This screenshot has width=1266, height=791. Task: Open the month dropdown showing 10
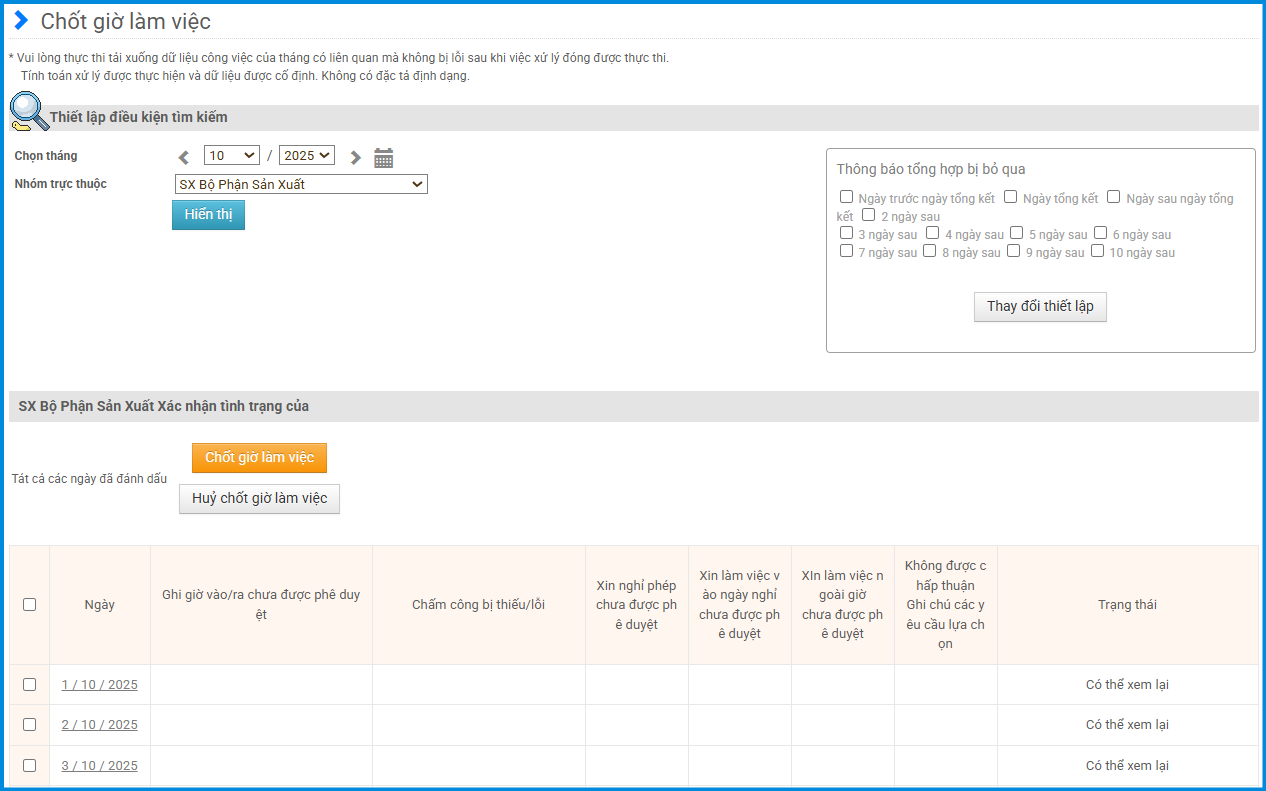point(231,155)
